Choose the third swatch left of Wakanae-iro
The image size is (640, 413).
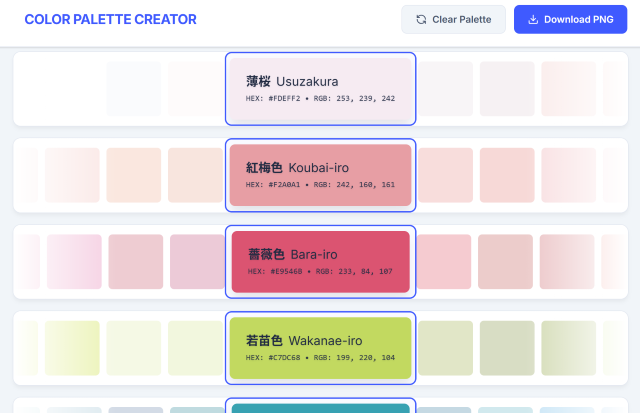pos(72,348)
